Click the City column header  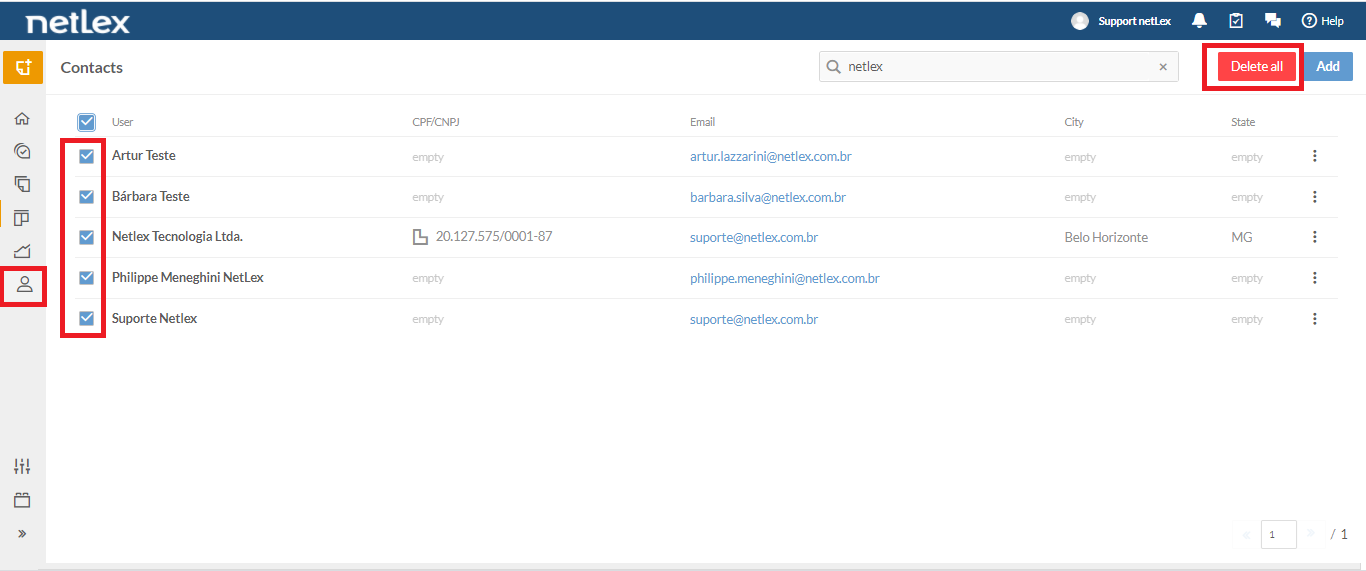coord(1074,122)
